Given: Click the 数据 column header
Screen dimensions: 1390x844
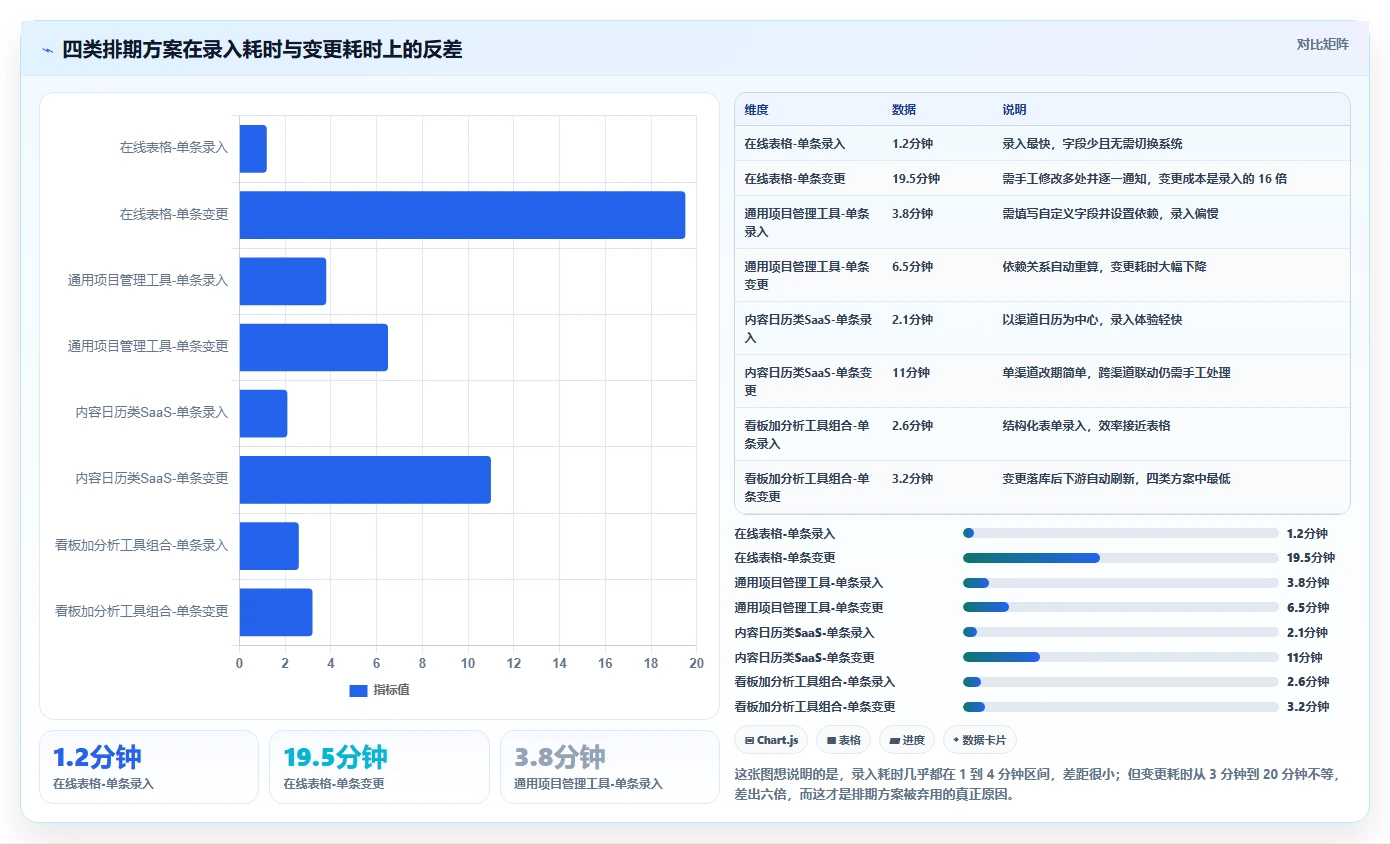Looking at the screenshot, I should tap(904, 110).
